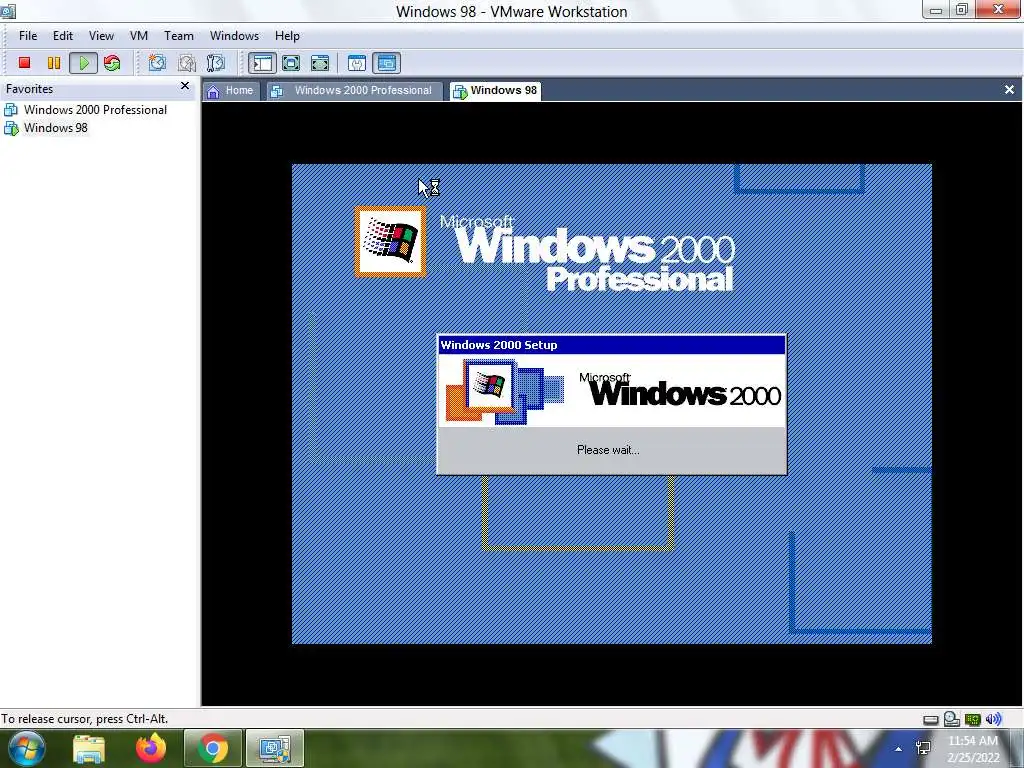1024x768 pixels.
Task: Open the Windows menu
Action: click(x=234, y=36)
